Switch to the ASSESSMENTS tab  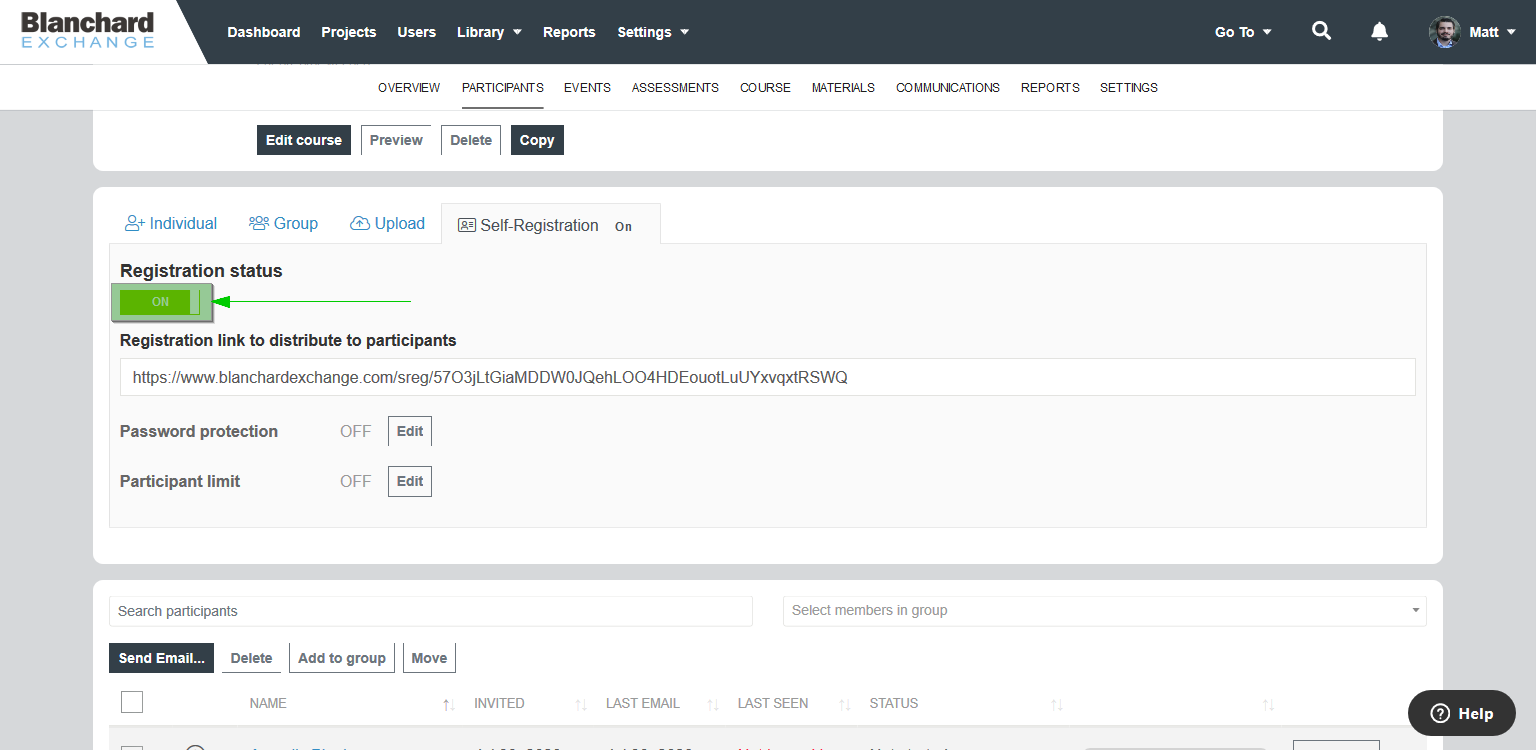(x=675, y=87)
